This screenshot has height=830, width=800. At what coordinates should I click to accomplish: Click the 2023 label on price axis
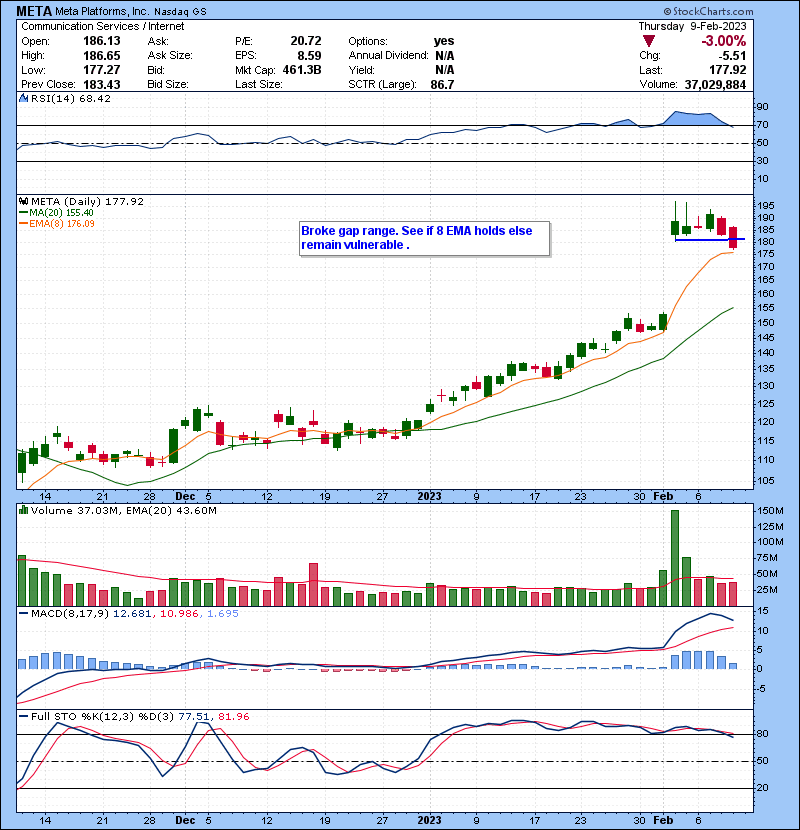(x=429, y=495)
